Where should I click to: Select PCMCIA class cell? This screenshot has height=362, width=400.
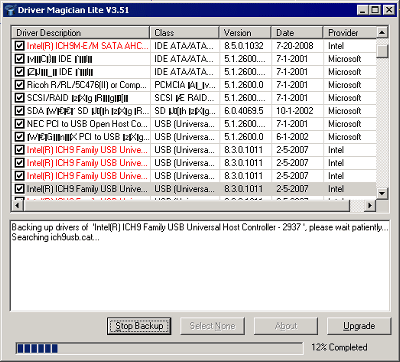(184, 85)
